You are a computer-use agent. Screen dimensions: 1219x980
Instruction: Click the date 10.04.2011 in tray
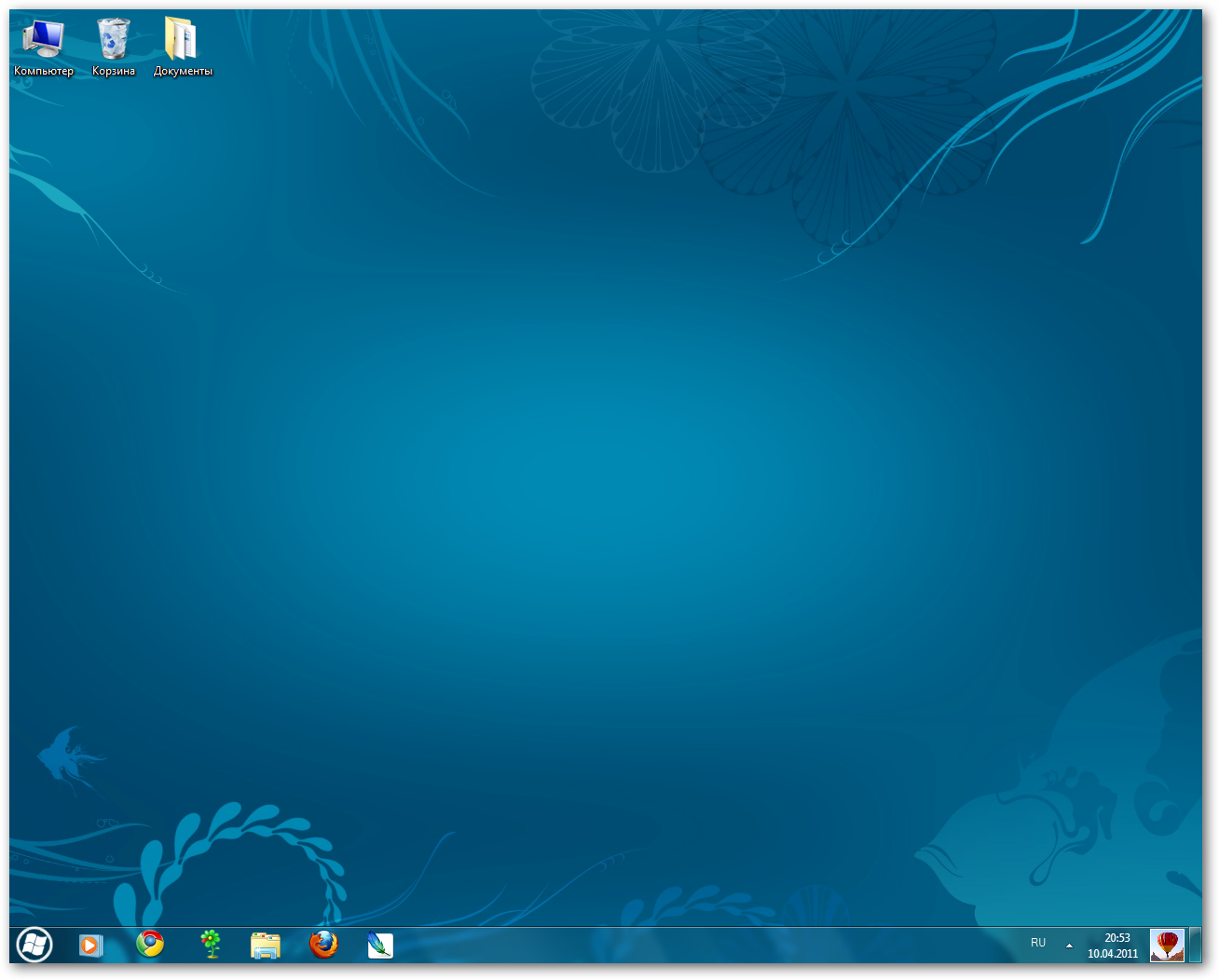(x=1113, y=954)
